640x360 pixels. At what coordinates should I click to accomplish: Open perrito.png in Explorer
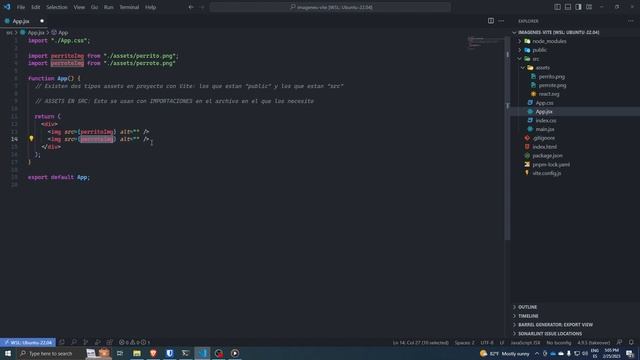pos(551,76)
